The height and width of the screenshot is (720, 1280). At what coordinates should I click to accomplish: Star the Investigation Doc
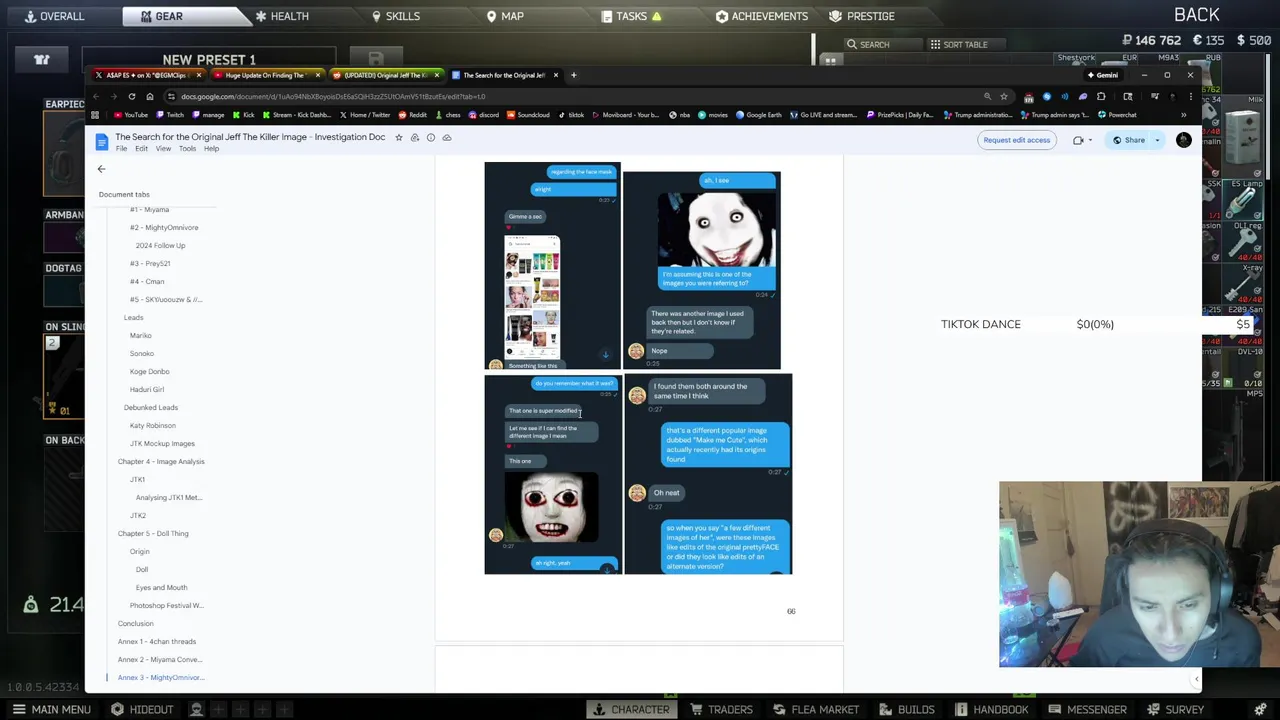[x=398, y=137]
